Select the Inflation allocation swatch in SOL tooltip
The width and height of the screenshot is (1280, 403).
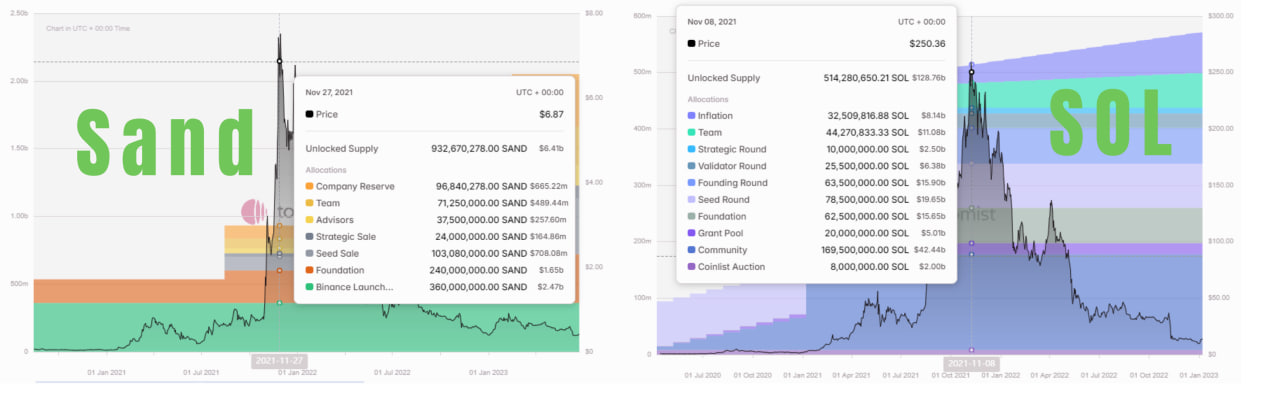(692, 116)
